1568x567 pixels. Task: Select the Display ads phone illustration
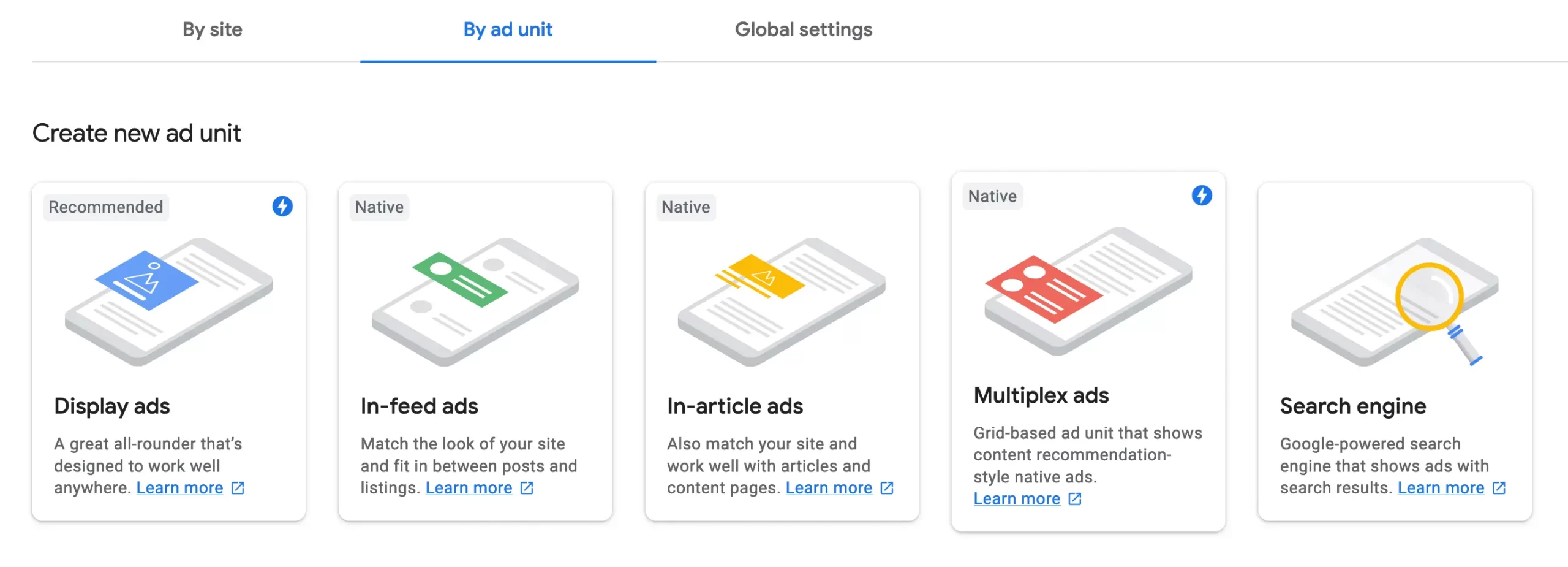[x=168, y=302]
